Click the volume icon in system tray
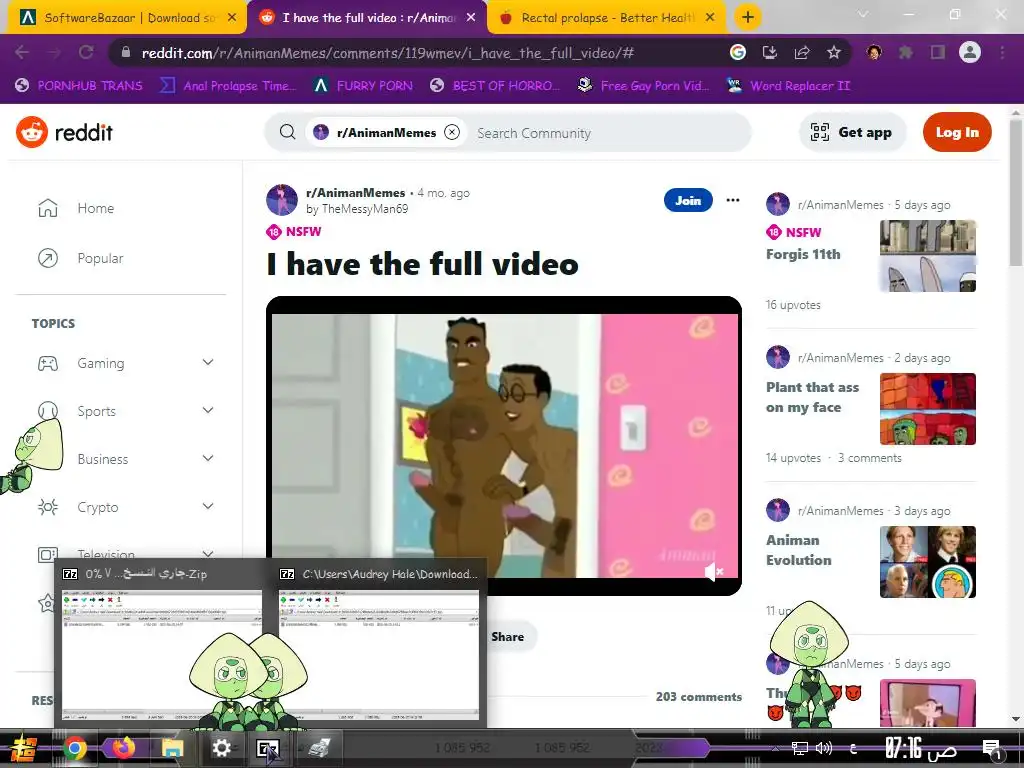 [824, 748]
